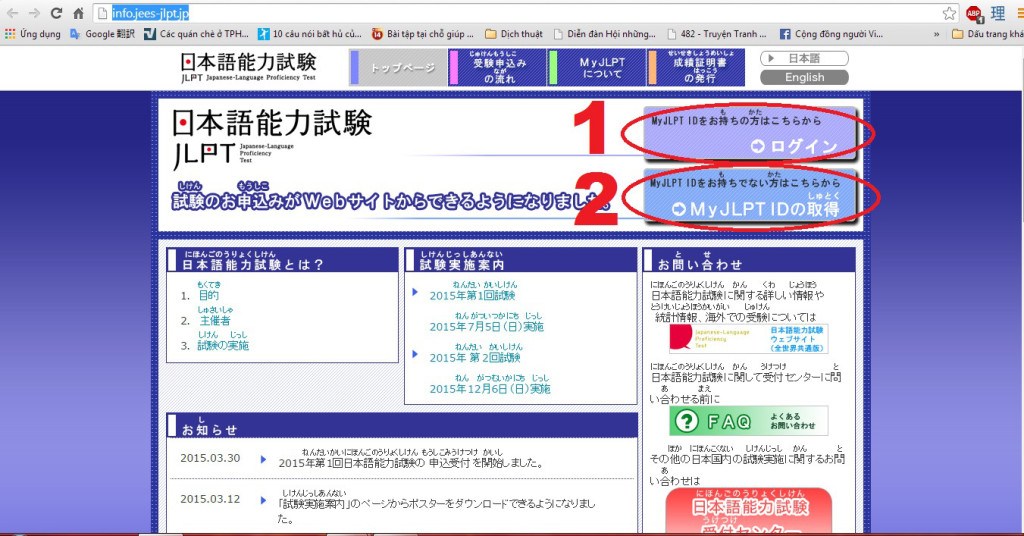Click the ログイン button for MyJLPT ID holders
Image resolution: width=1024 pixels, height=536 pixels.
click(x=749, y=133)
